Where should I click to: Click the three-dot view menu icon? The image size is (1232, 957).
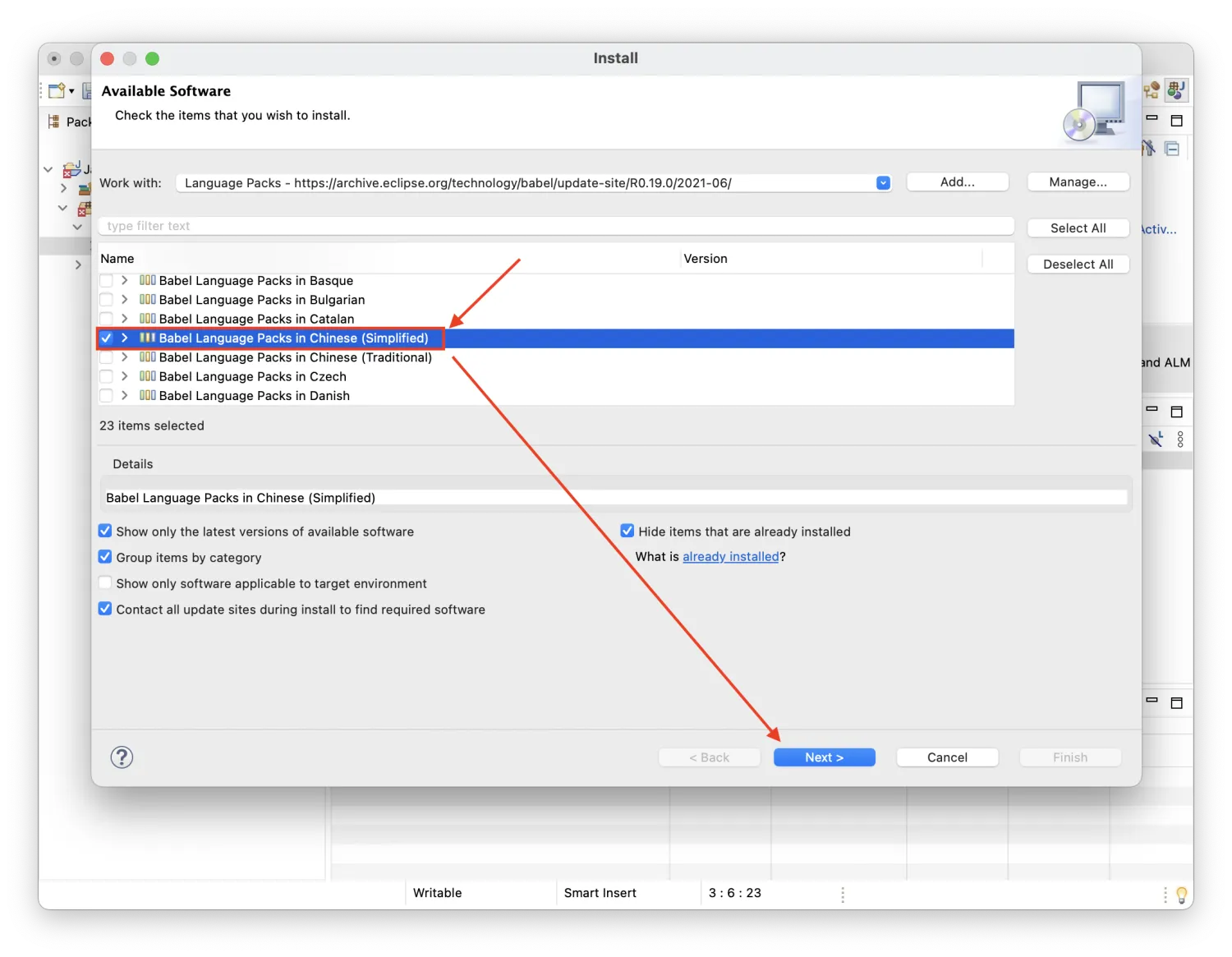click(x=1180, y=439)
